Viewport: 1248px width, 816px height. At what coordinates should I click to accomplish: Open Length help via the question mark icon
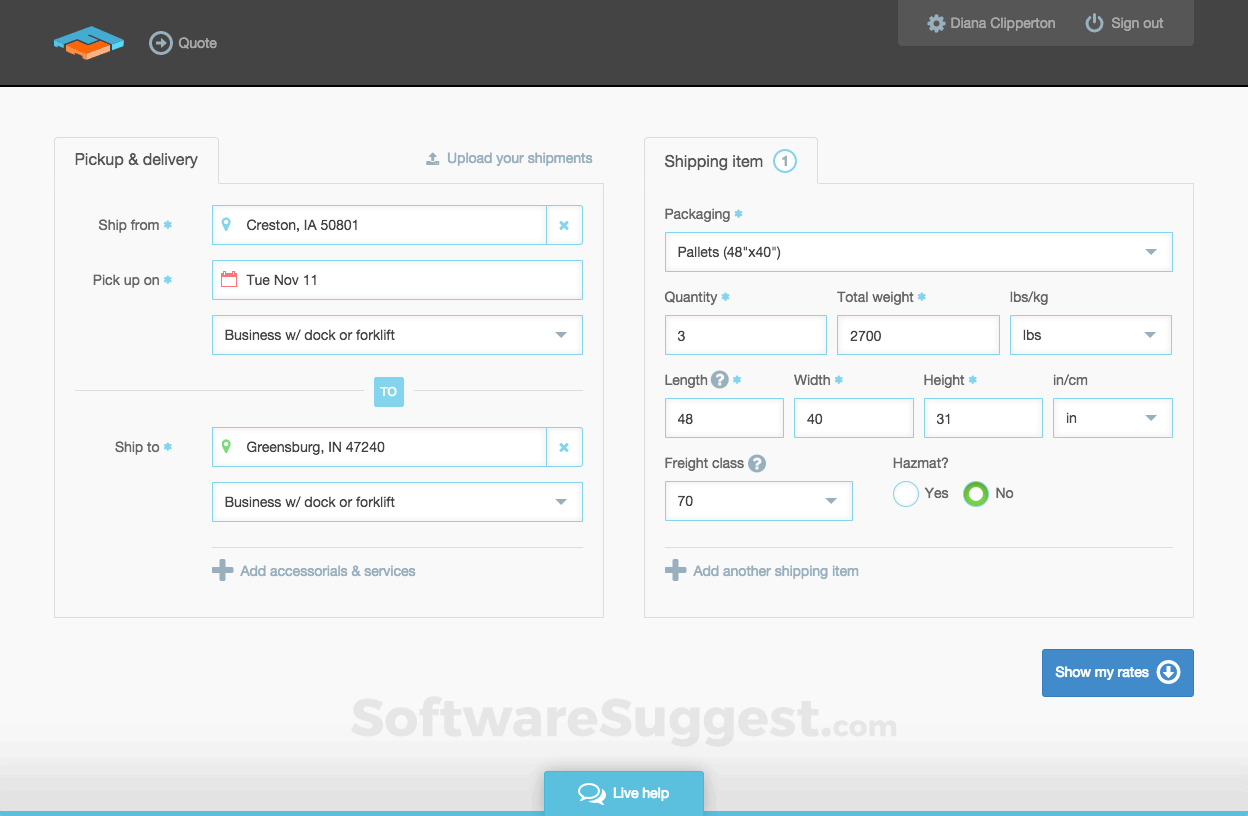click(719, 380)
